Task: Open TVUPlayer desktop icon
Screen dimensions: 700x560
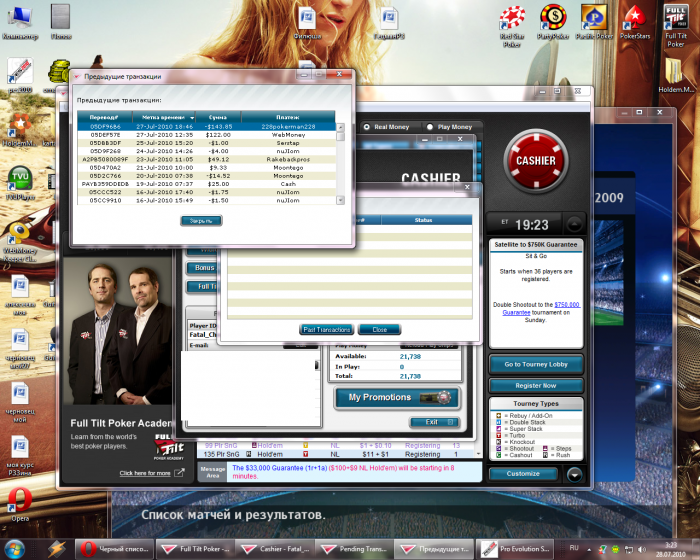Action: coord(20,183)
